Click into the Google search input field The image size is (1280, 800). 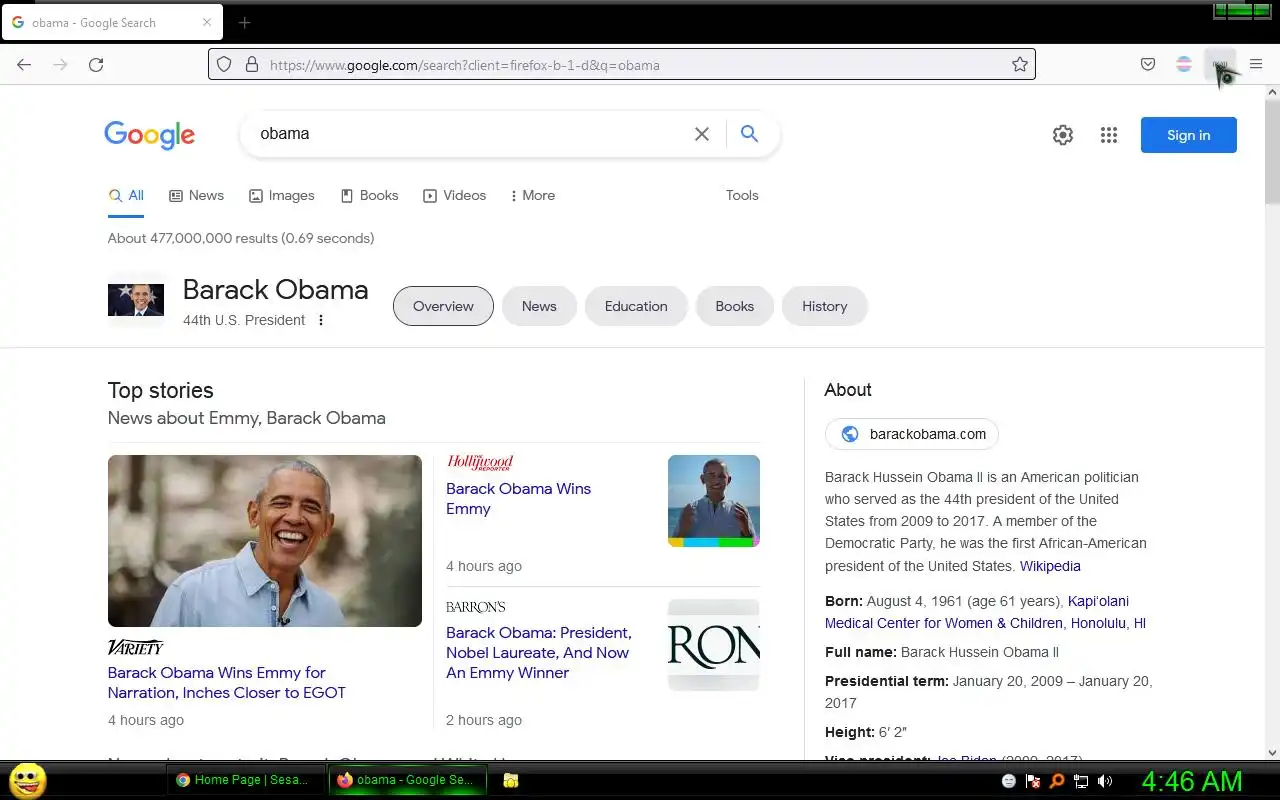(x=470, y=134)
